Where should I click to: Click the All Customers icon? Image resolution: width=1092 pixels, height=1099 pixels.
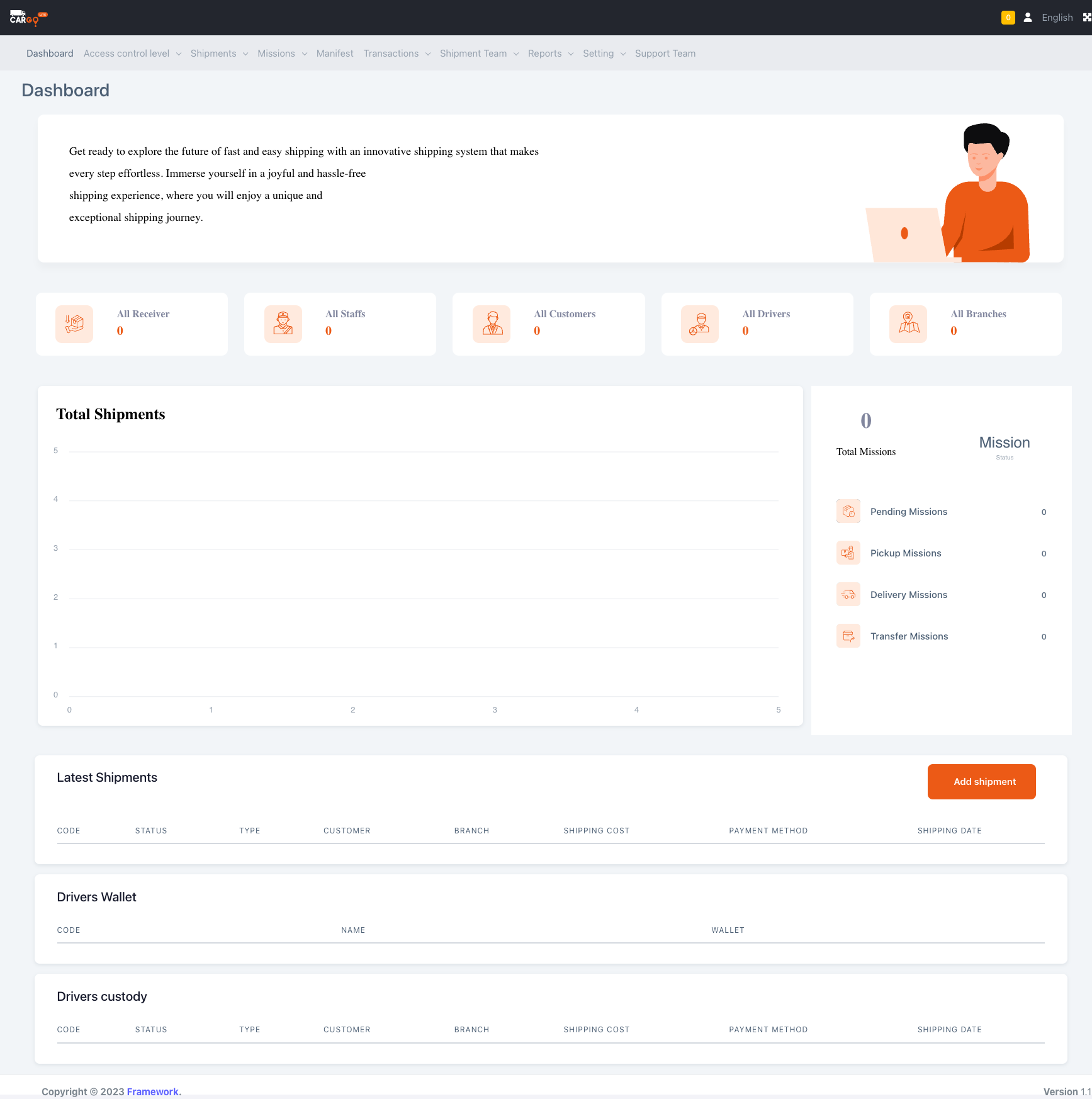492,324
